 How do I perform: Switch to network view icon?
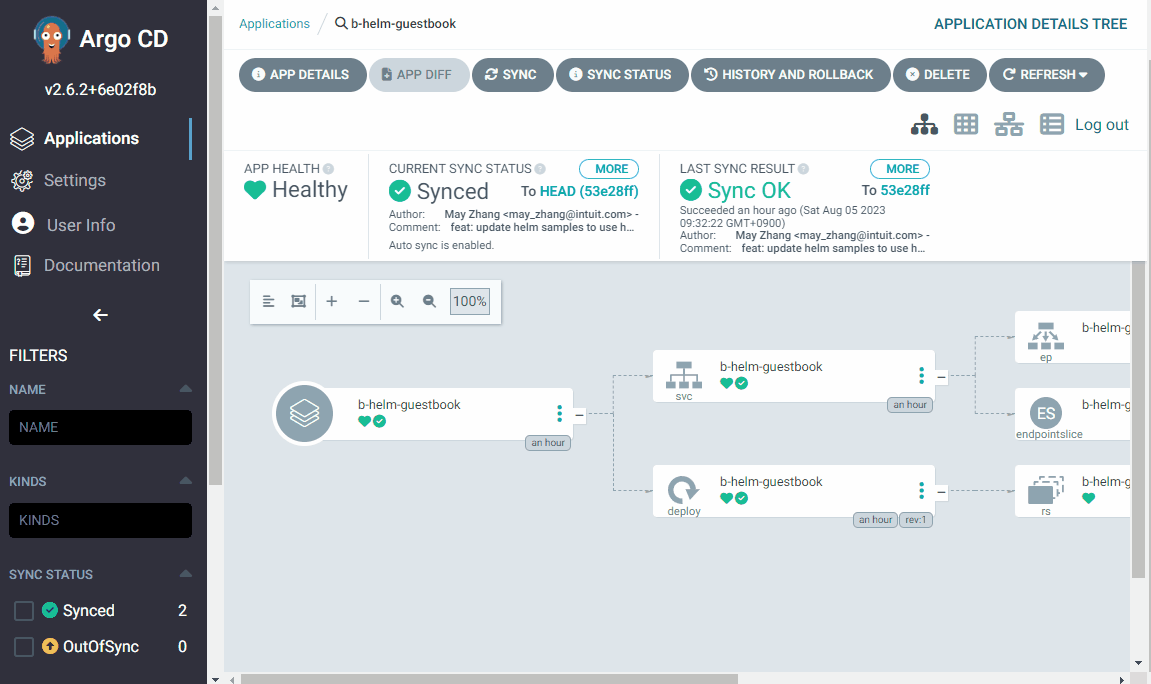click(x=1009, y=125)
